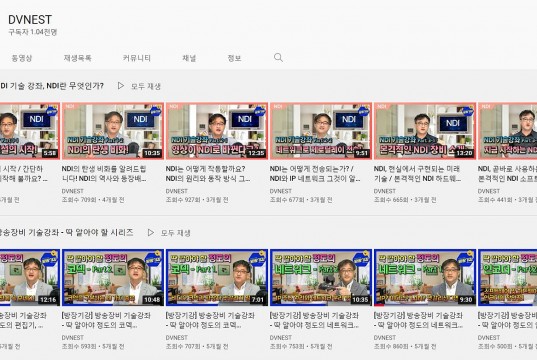Play 네트워크 Part 2 thumbnail with 10:35 duration
The height and width of the screenshot is (360, 537).
click(x=321, y=277)
